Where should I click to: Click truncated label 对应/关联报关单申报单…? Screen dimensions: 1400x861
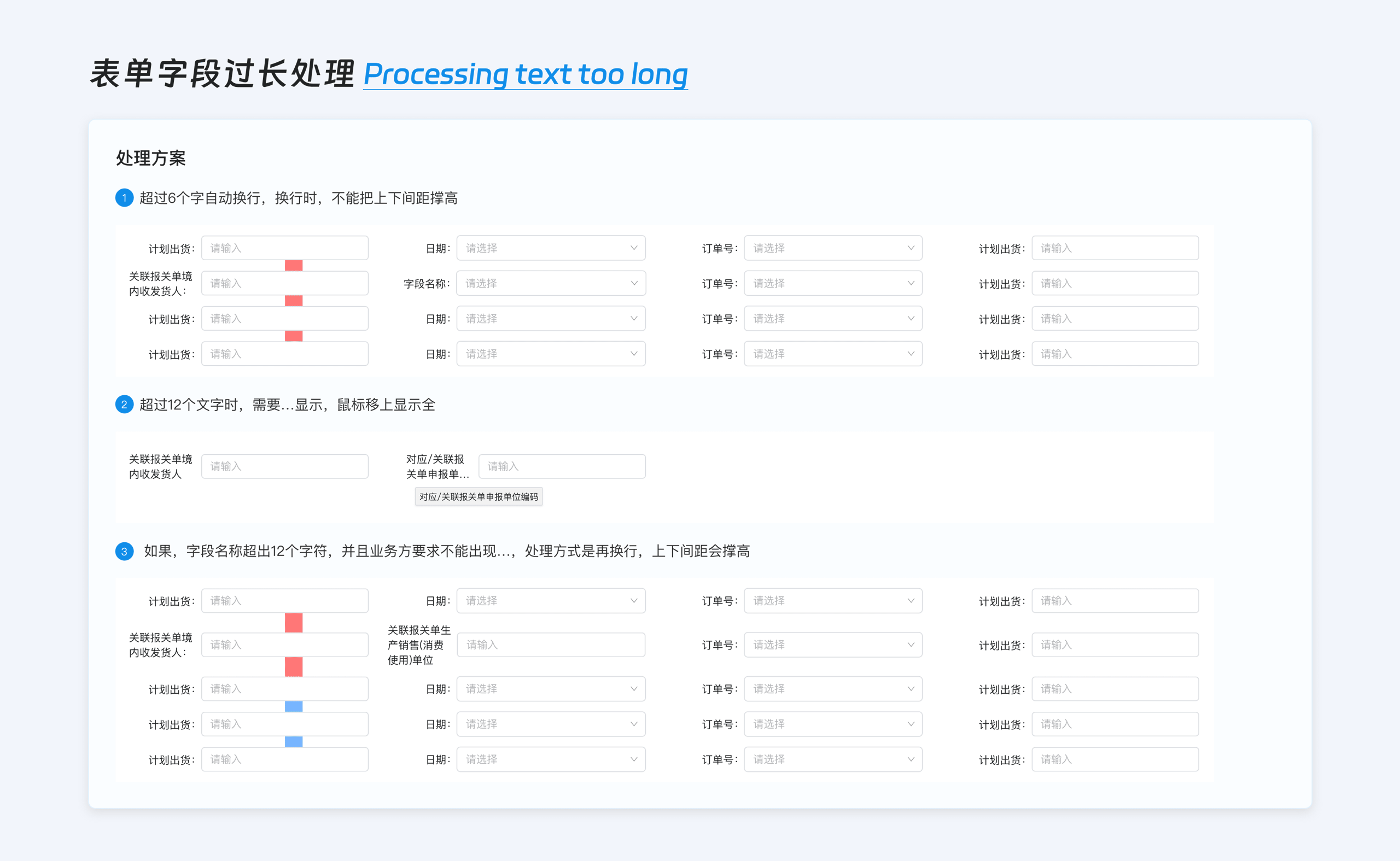click(x=437, y=466)
